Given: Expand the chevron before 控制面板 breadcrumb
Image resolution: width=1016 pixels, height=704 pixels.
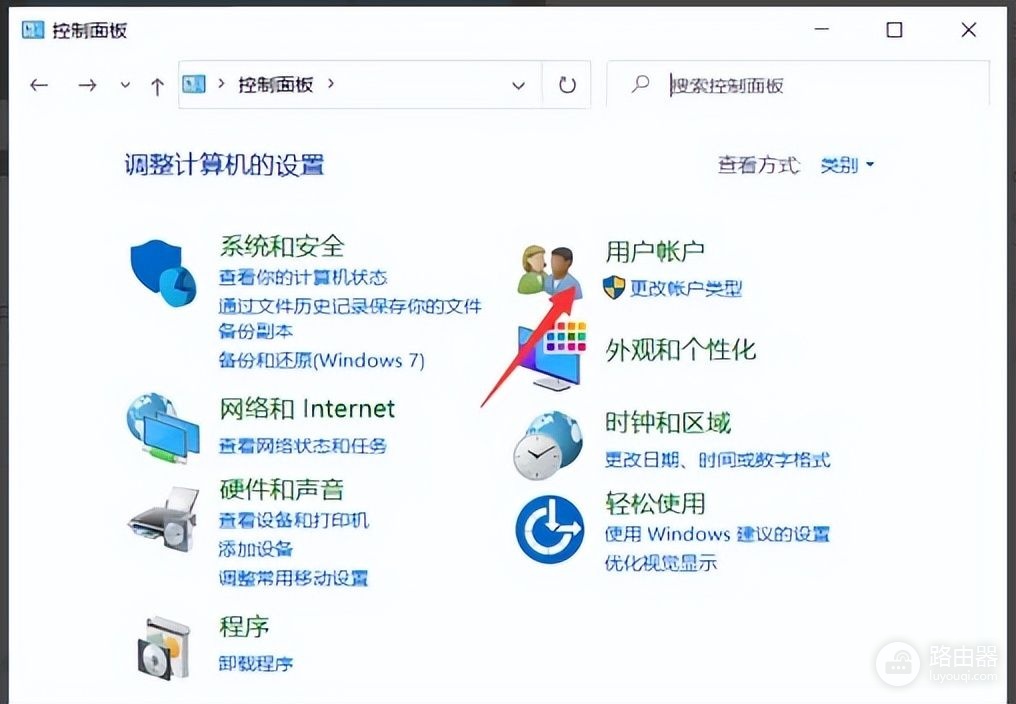Looking at the screenshot, I should pos(222,84).
